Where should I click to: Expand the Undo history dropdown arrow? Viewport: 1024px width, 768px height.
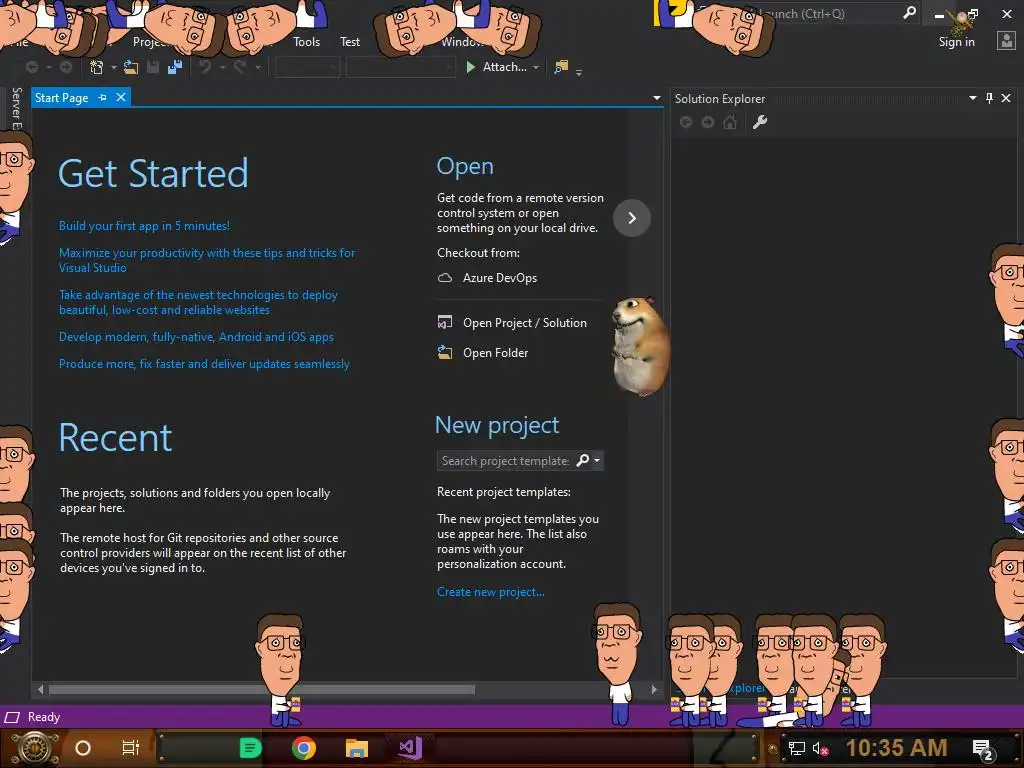pyautogui.click(x=222, y=67)
